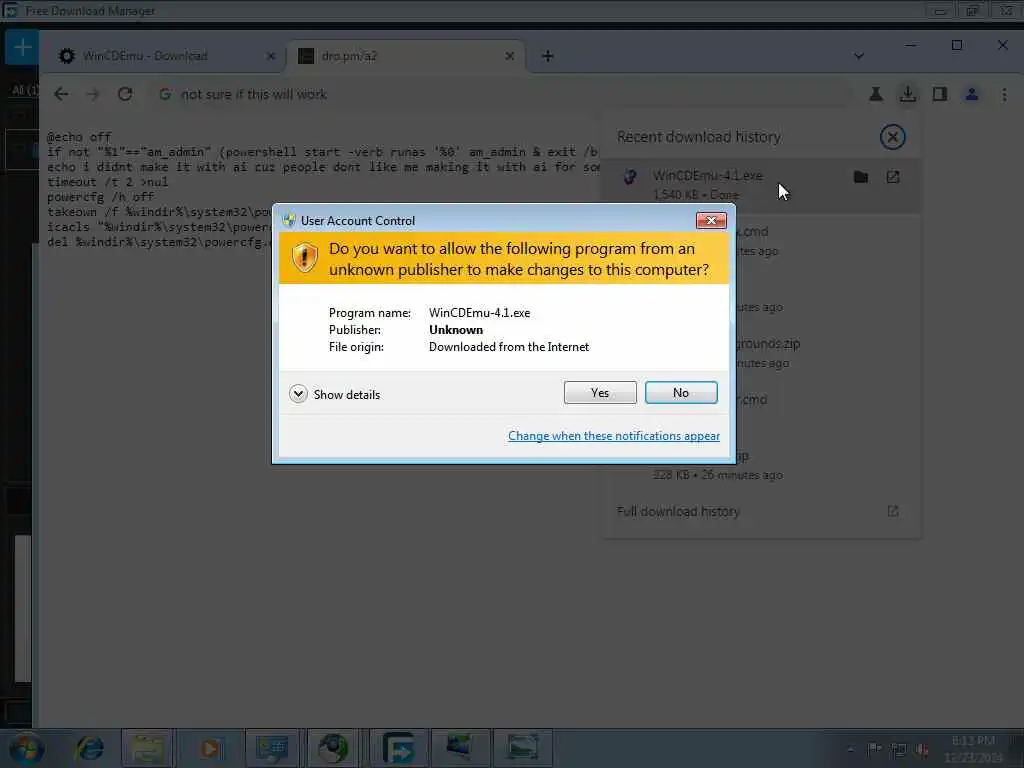Switch to the dro.pm/a2 tab
This screenshot has height=768, width=1024.
pyautogui.click(x=403, y=56)
